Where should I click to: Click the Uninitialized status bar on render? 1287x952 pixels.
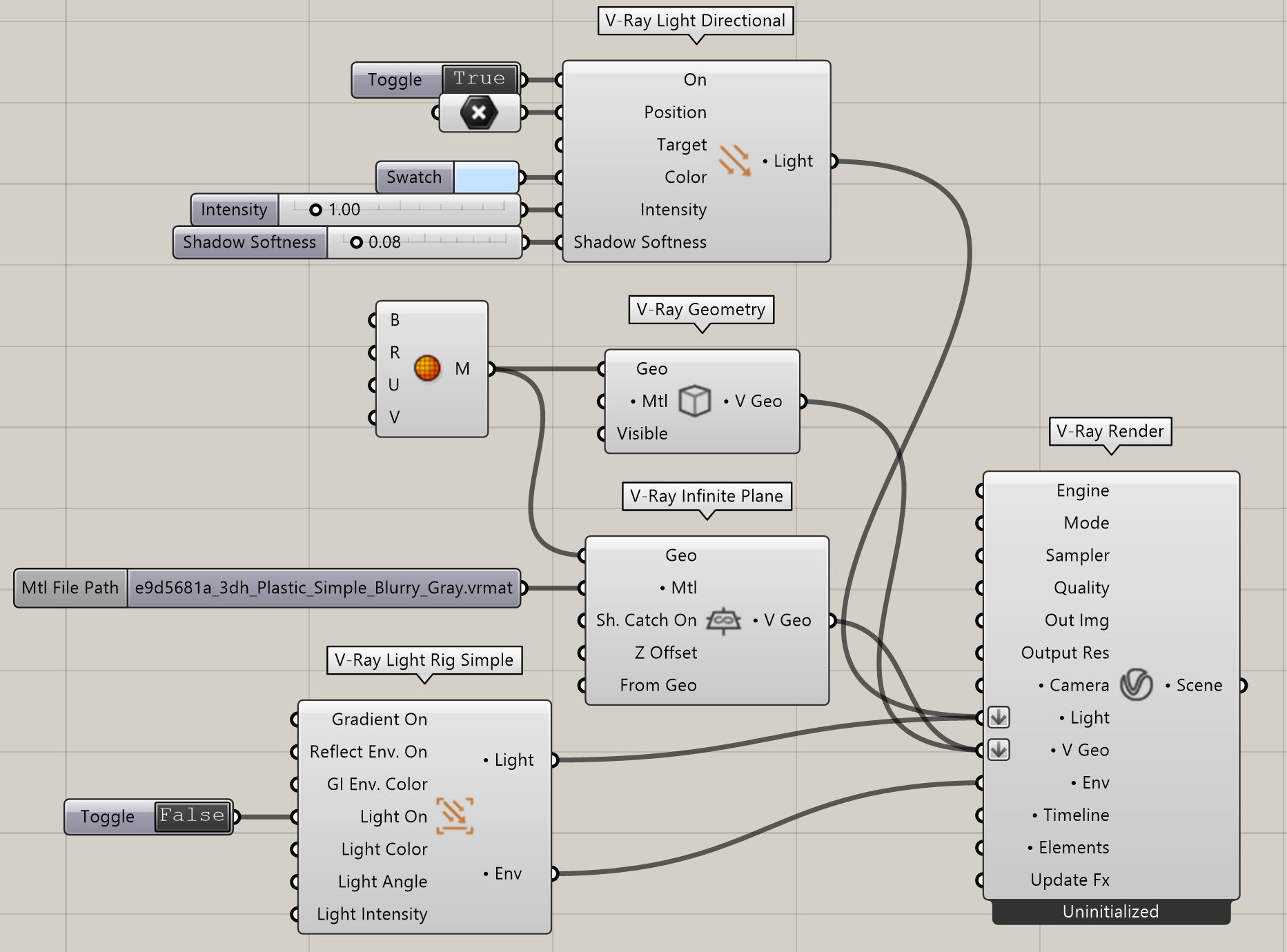(1111, 912)
